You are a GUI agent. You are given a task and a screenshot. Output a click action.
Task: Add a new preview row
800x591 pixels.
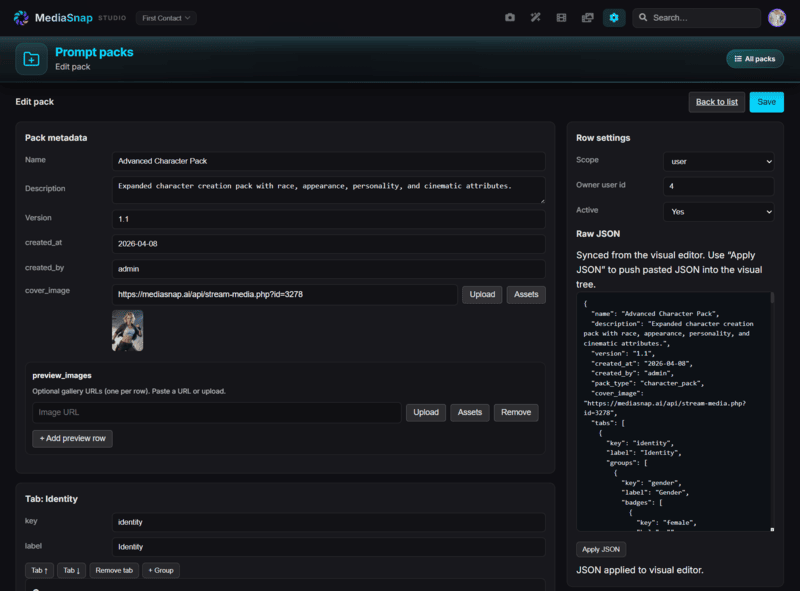(x=71, y=438)
